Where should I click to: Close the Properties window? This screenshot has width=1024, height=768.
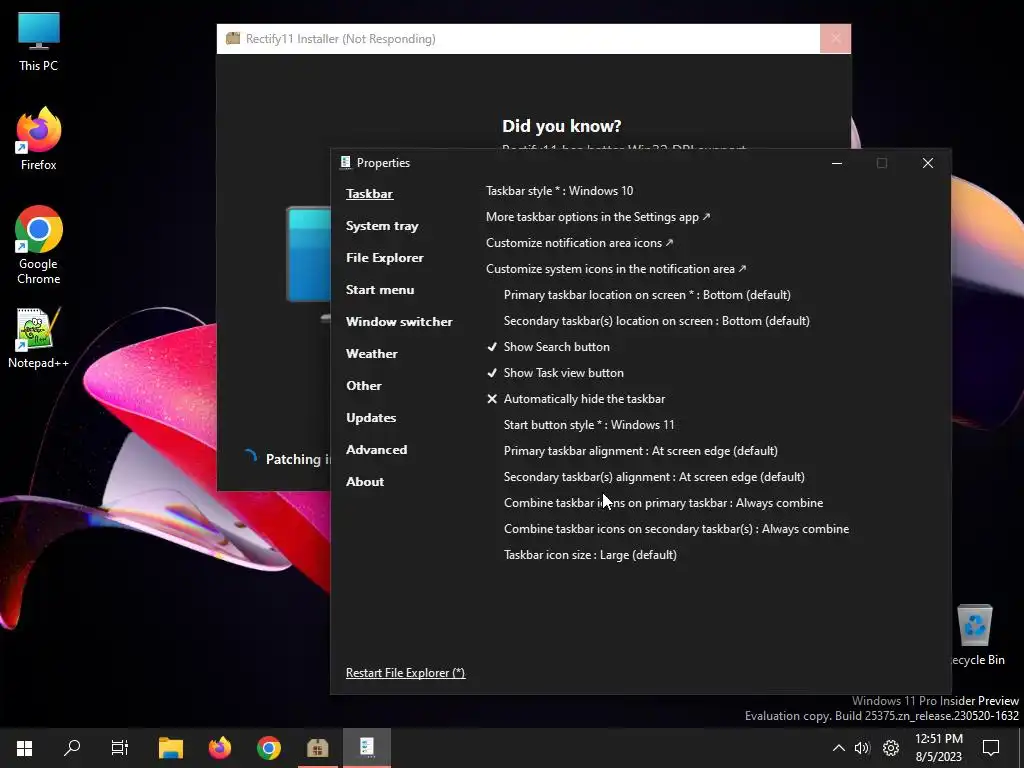click(928, 163)
